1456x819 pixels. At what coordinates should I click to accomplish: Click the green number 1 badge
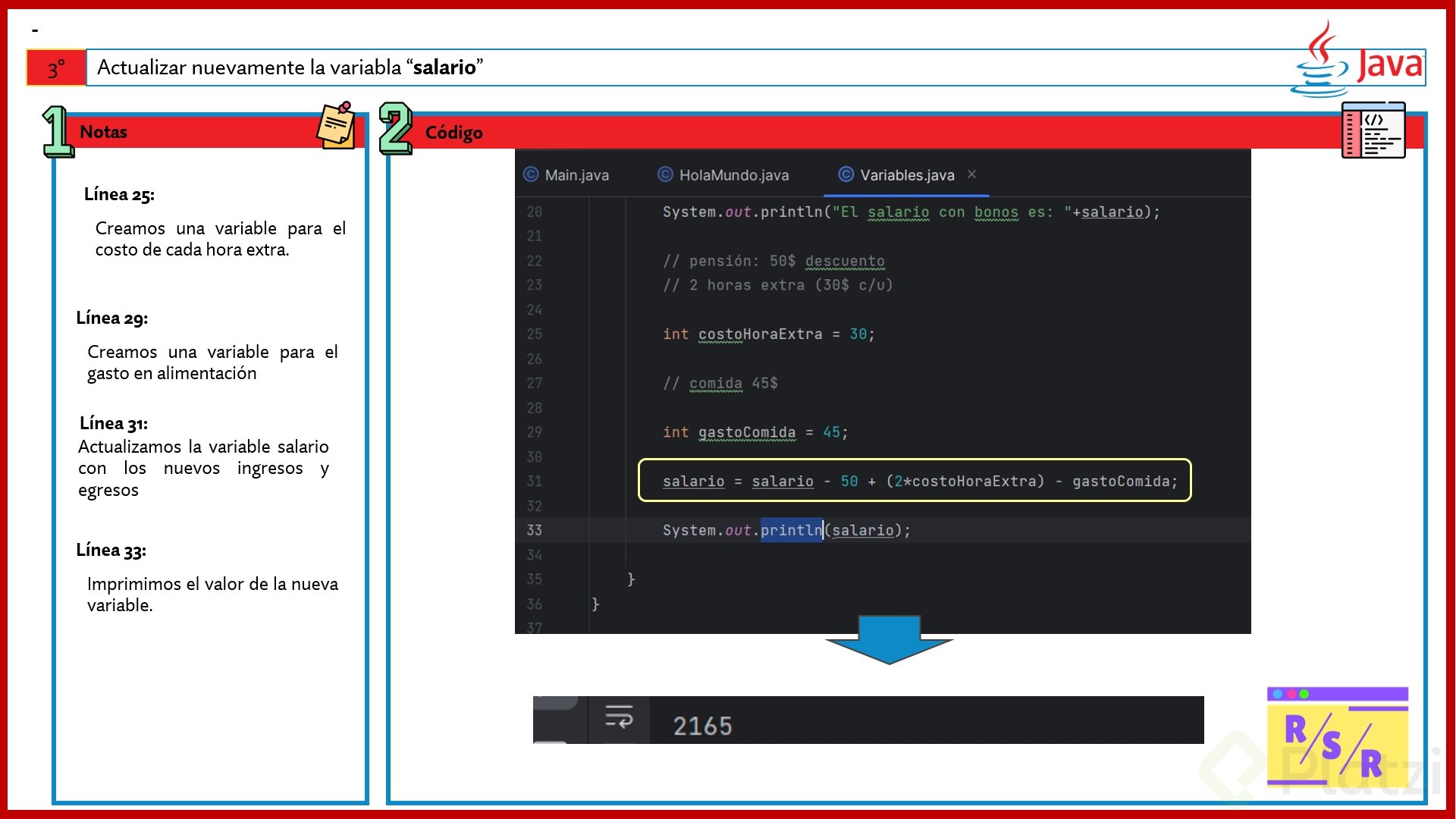57,132
